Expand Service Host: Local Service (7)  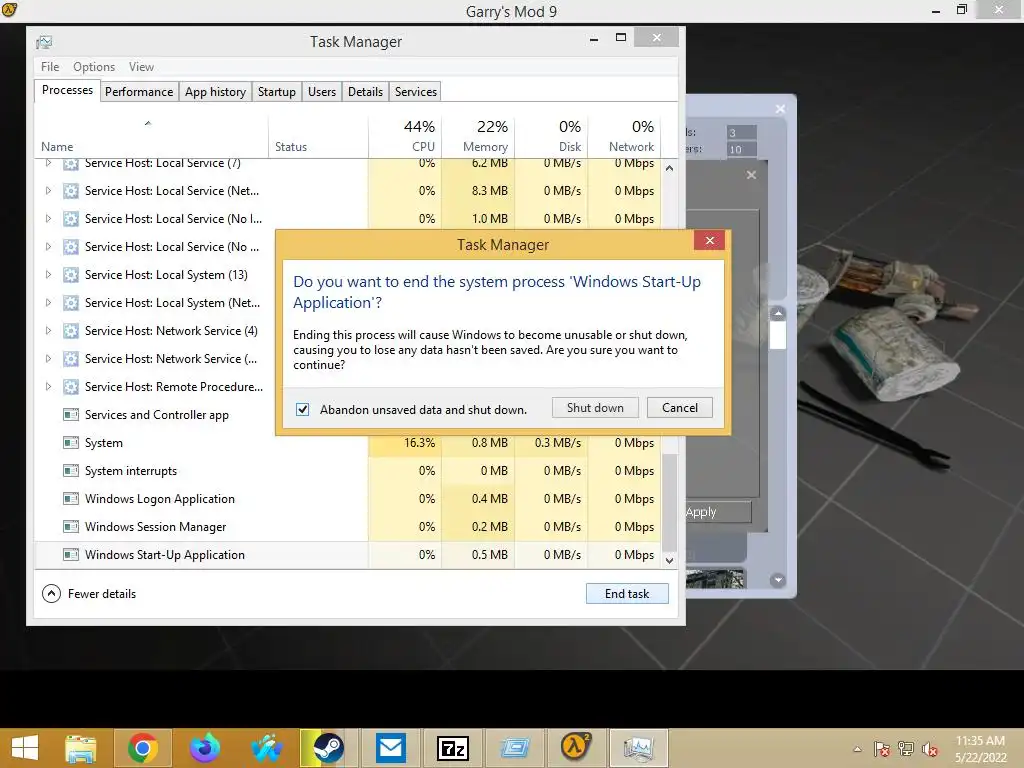(48, 163)
